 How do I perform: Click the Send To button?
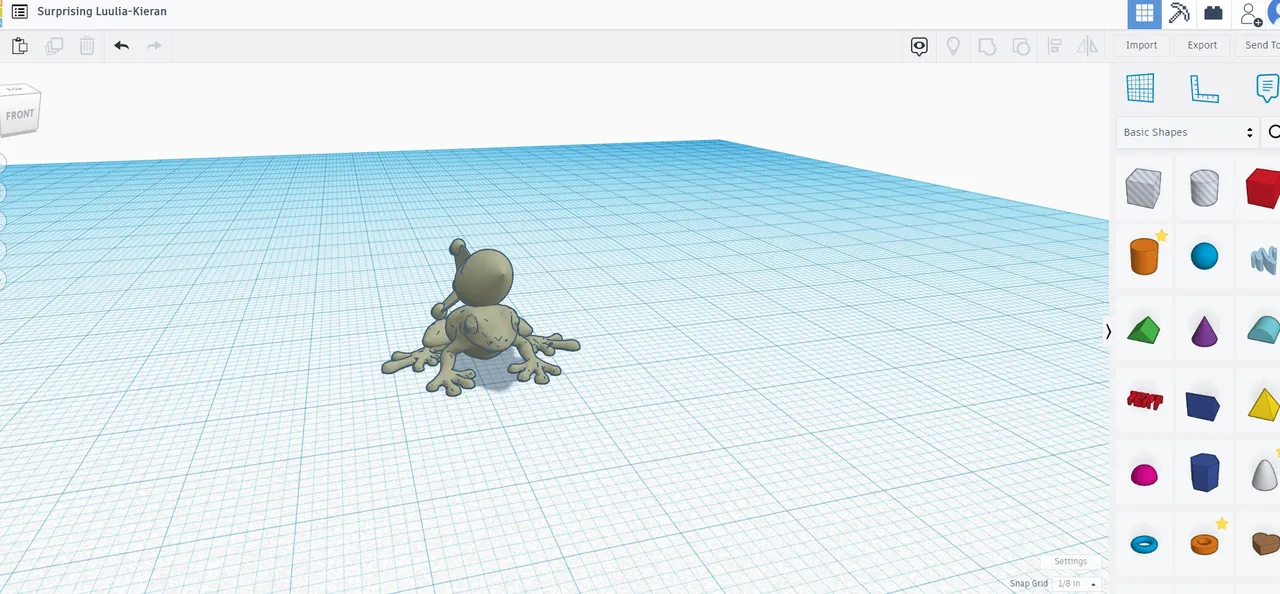[x=1260, y=45]
